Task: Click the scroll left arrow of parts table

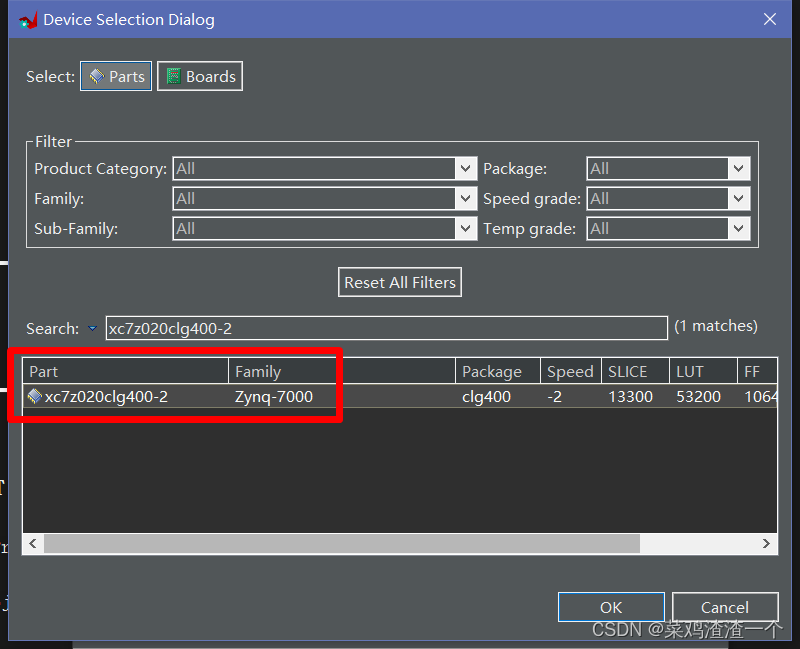Action: point(33,543)
